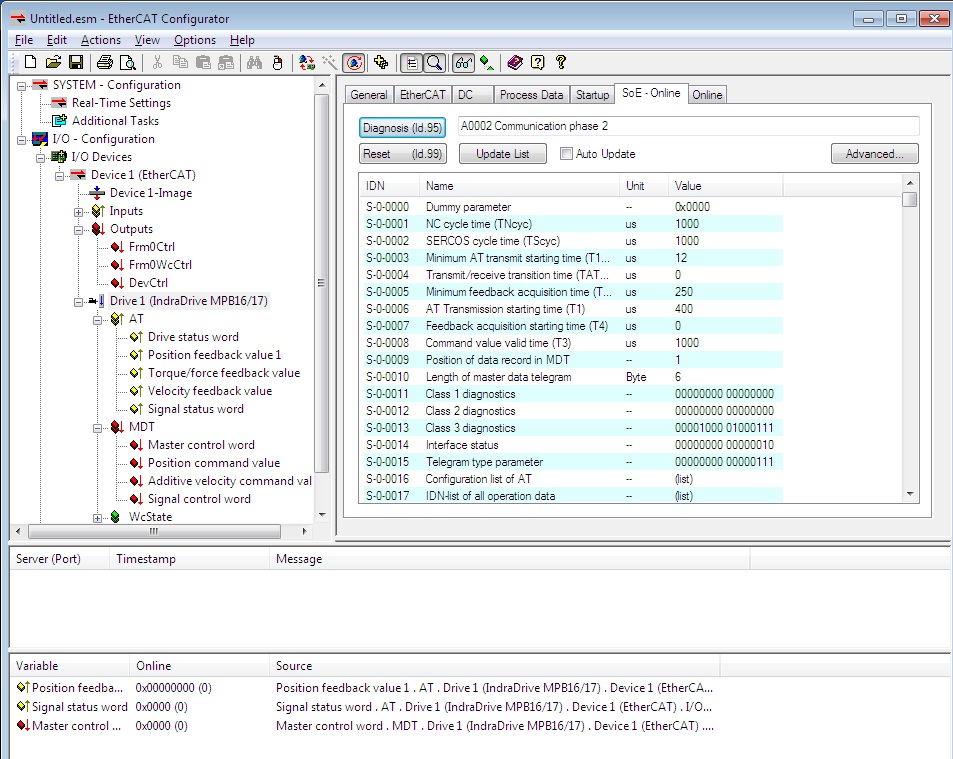Click the eyeglasses icon in toolbar
The image size is (953, 759).
pyautogui.click(x=463, y=63)
